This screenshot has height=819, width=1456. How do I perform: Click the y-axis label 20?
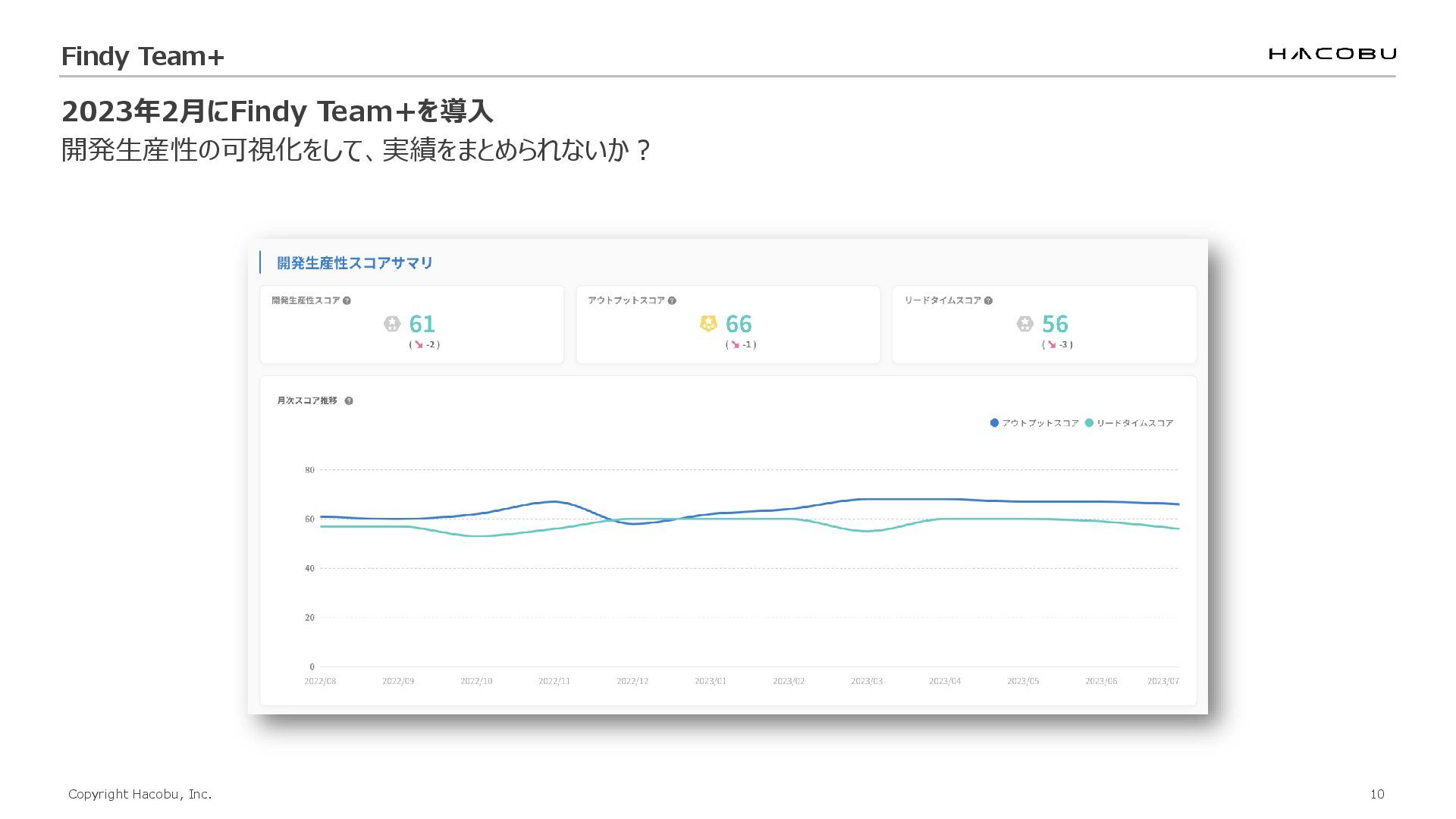tap(309, 618)
